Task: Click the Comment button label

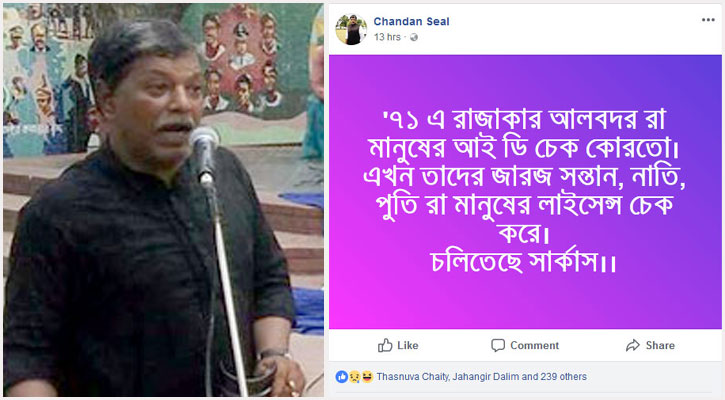Action: 535,345
